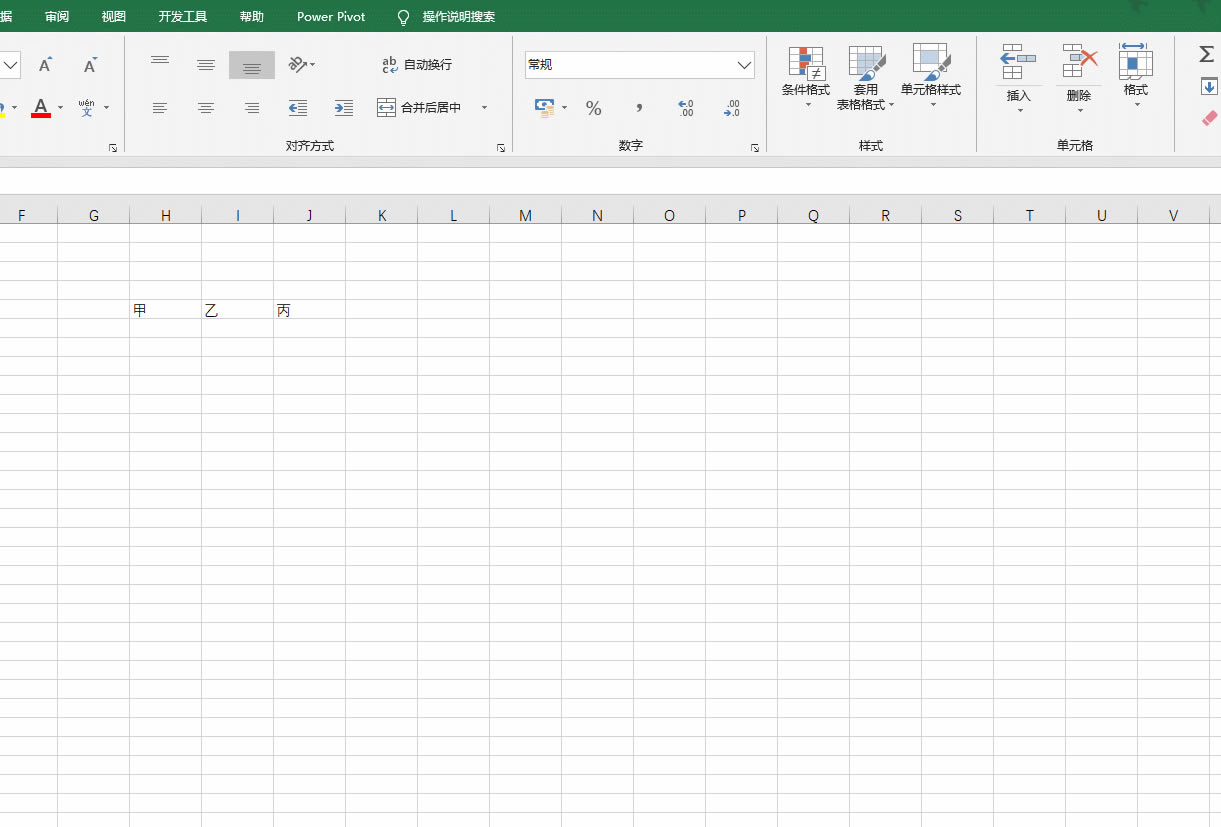1221x827 pixels.
Task: Increase decimal places
Action: (686, 108)
